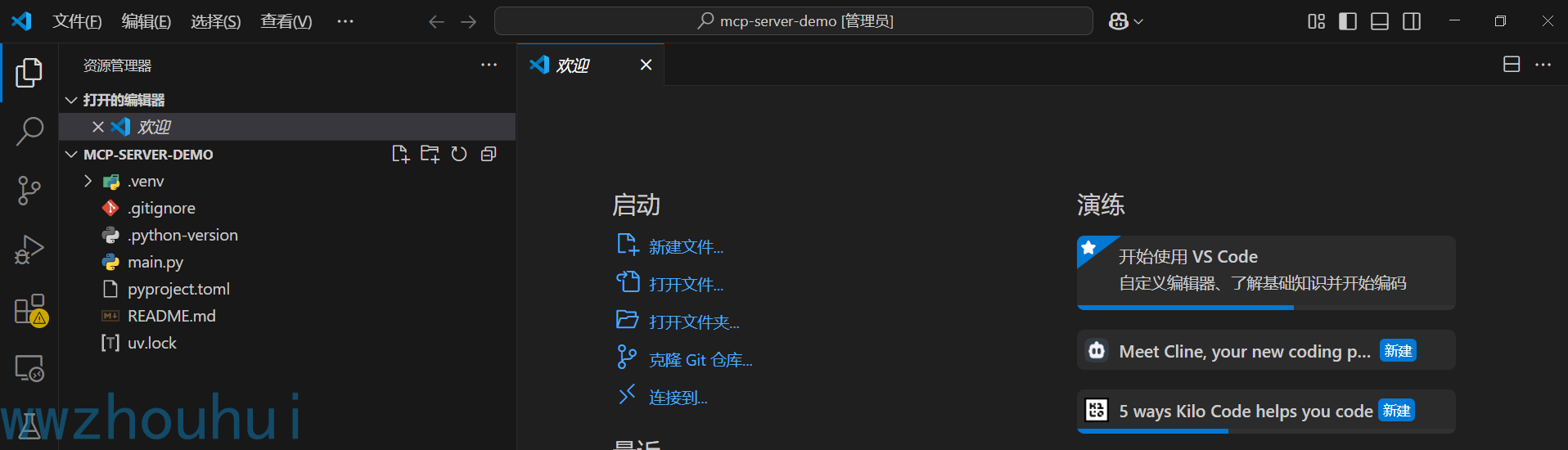Click the mcp-server-demo command center search
Viewport: 1568px width, 450px height.
[794, 21]
